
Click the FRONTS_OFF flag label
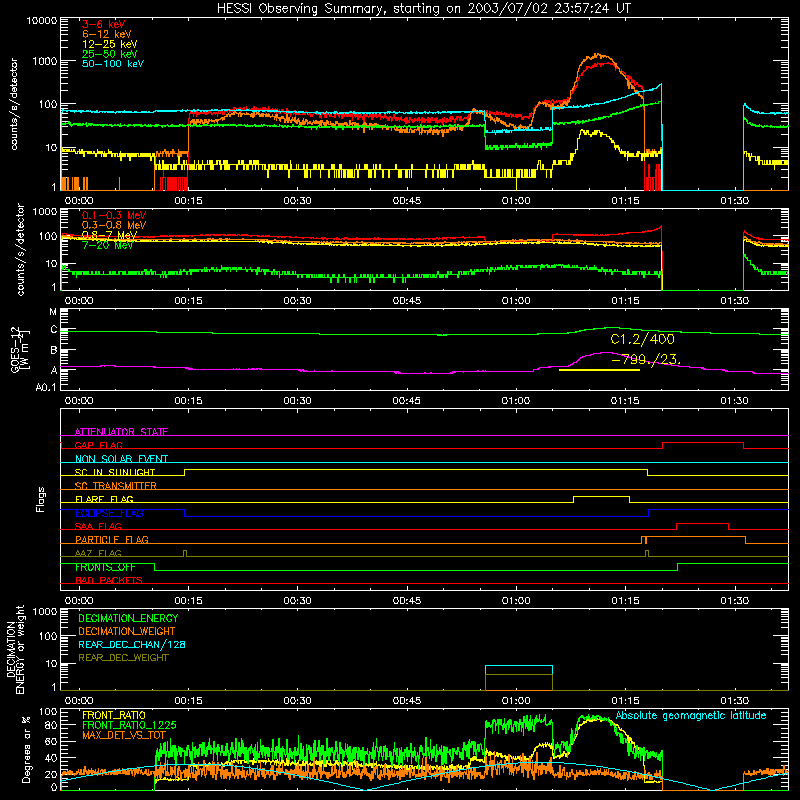[105, 567]
